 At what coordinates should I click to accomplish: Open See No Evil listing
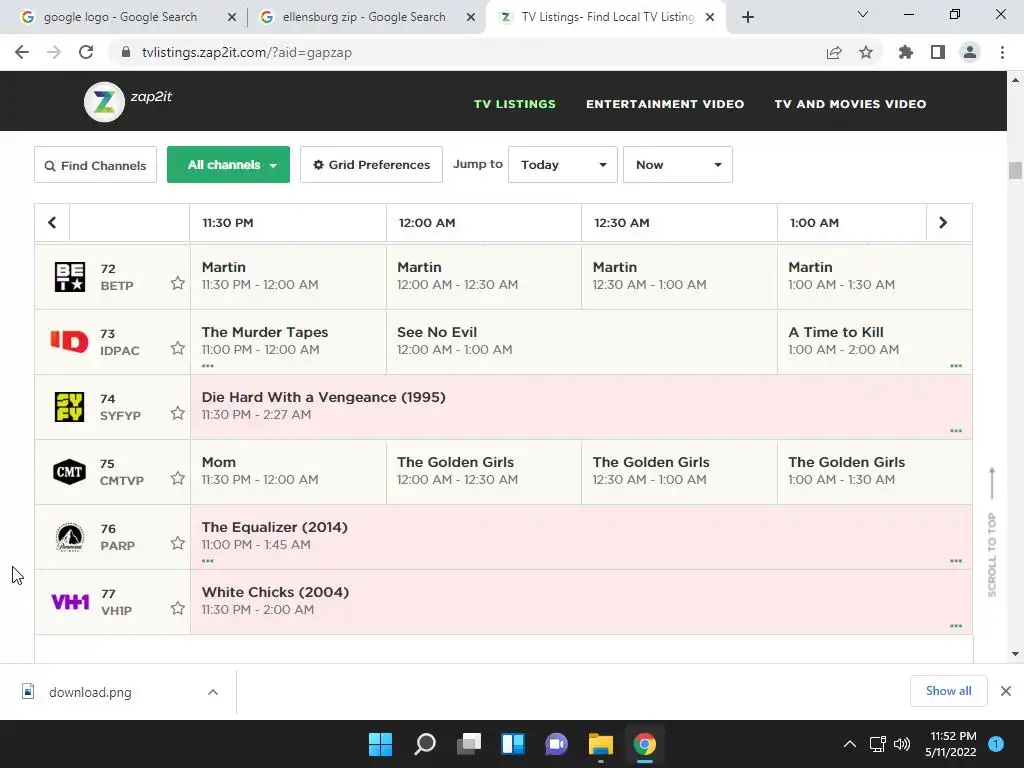[x=582, y=342]
